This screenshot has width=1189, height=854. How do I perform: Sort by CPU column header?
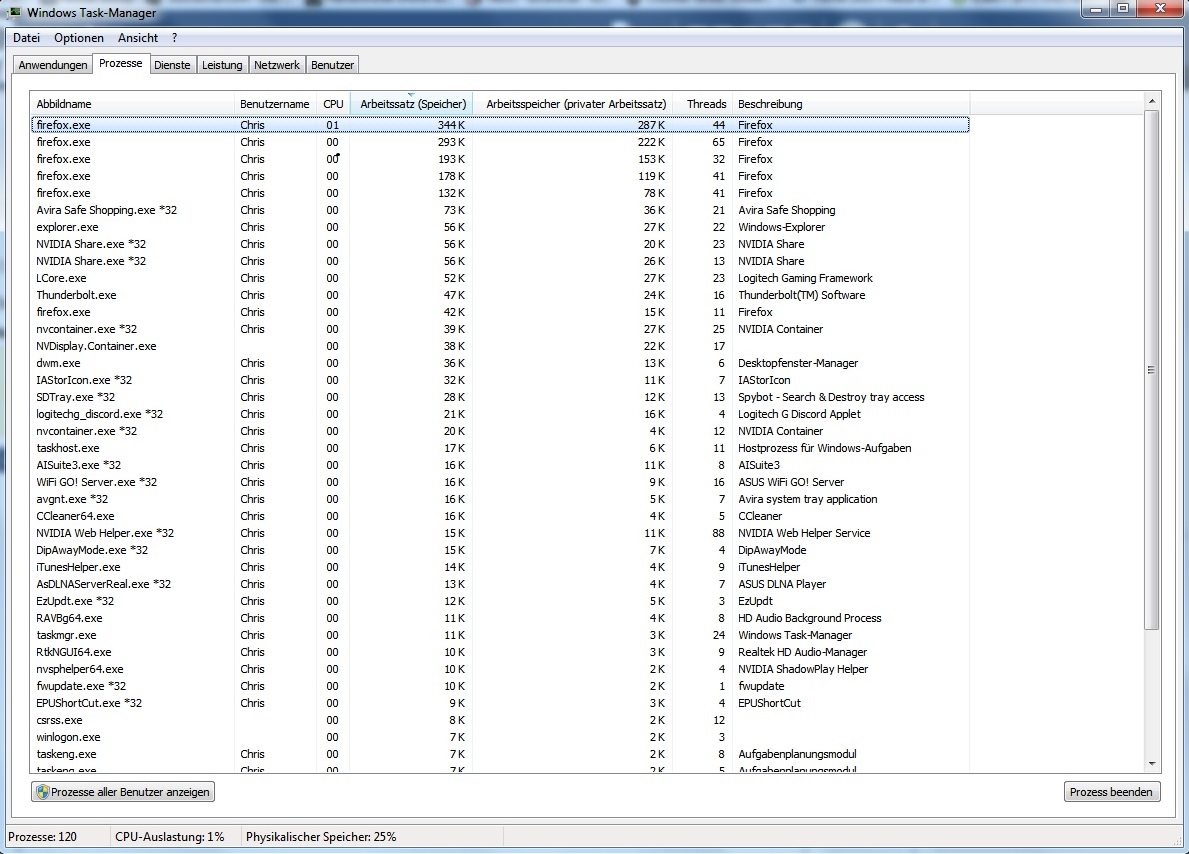333,104
